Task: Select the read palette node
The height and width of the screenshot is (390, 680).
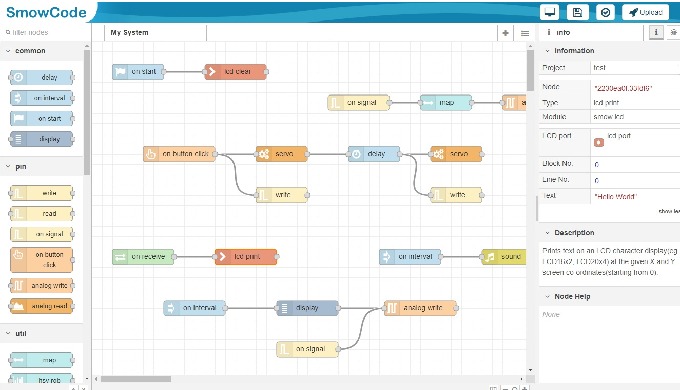Action: tap(42, 213)
